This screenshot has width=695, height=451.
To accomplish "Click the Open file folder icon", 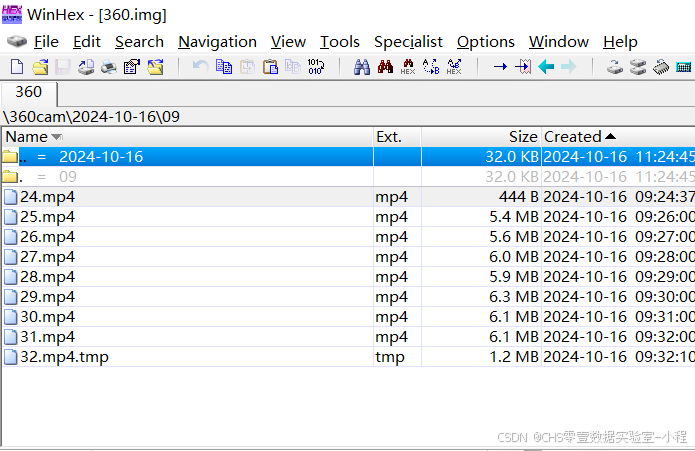I will coord(40,67).
